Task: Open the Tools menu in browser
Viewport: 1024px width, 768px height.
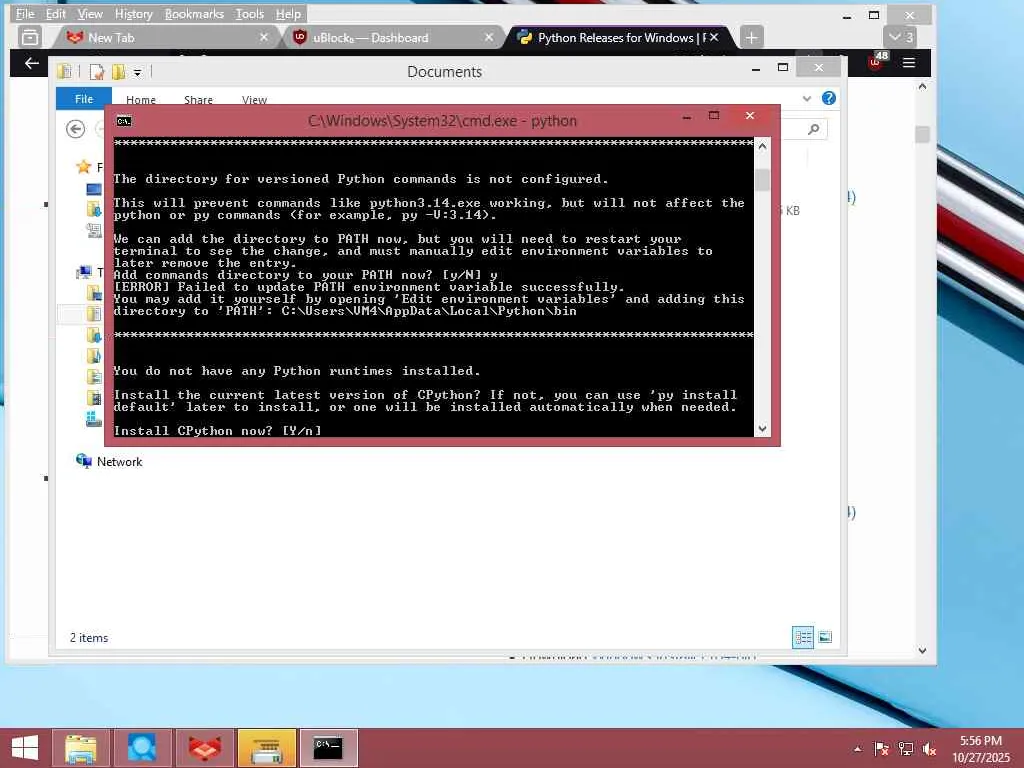Action: click(249, 14)
